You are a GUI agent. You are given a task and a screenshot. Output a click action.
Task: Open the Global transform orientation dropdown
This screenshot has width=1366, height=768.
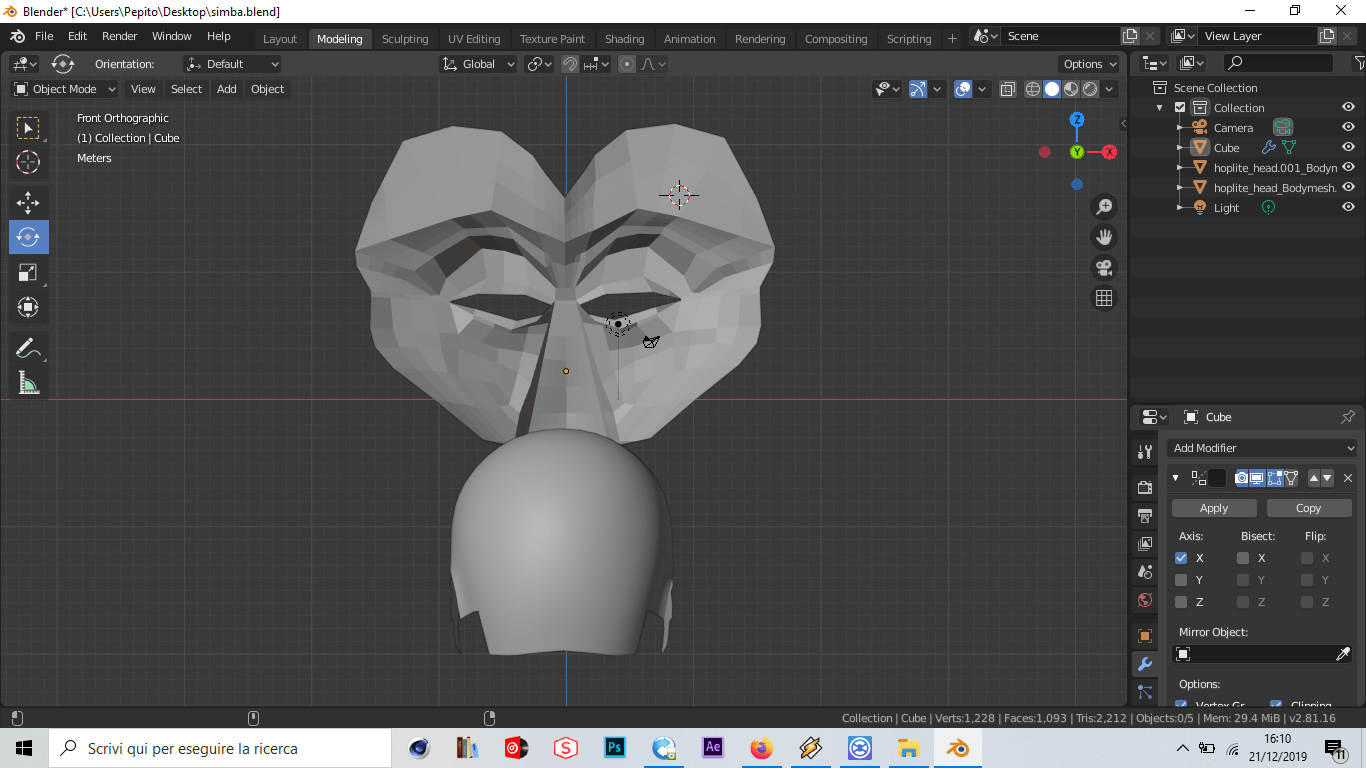click(x=479, y=64)
